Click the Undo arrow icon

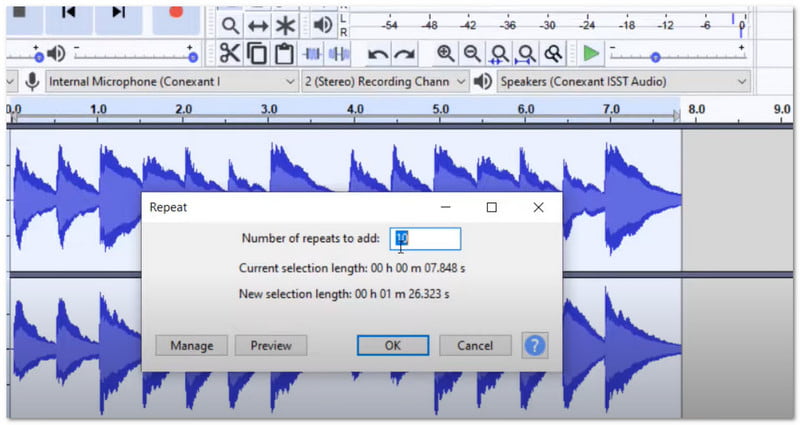[x=377, y=54]
